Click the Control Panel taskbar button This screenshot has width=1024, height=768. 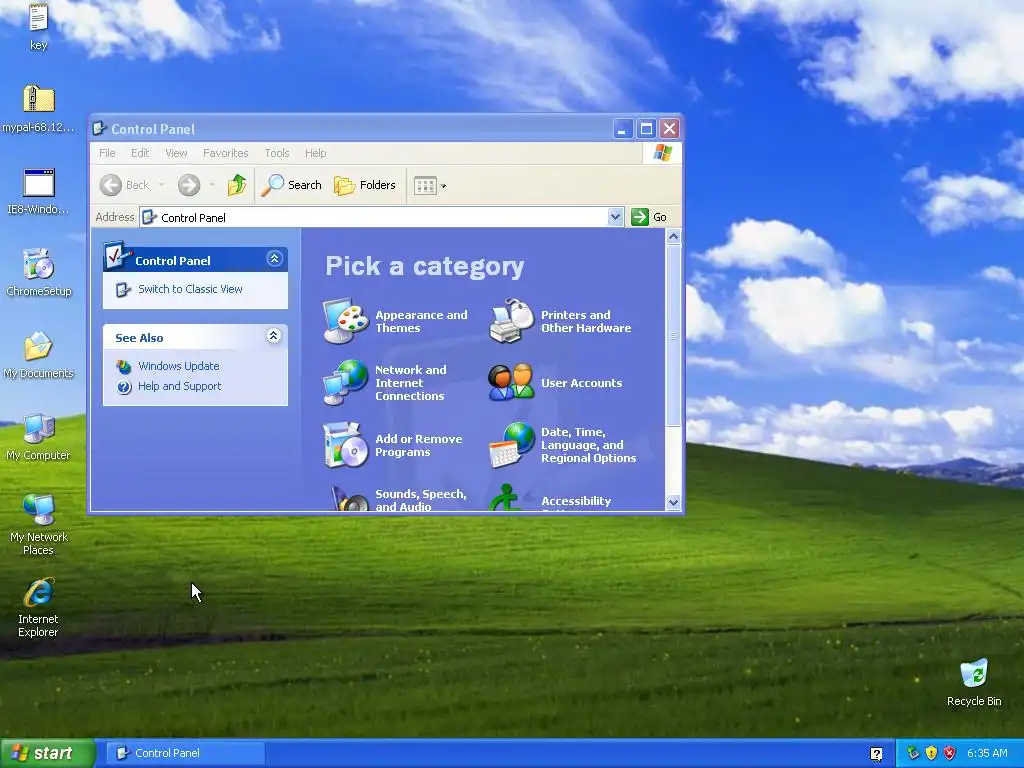pyautogui.click(x=185, y=754)
